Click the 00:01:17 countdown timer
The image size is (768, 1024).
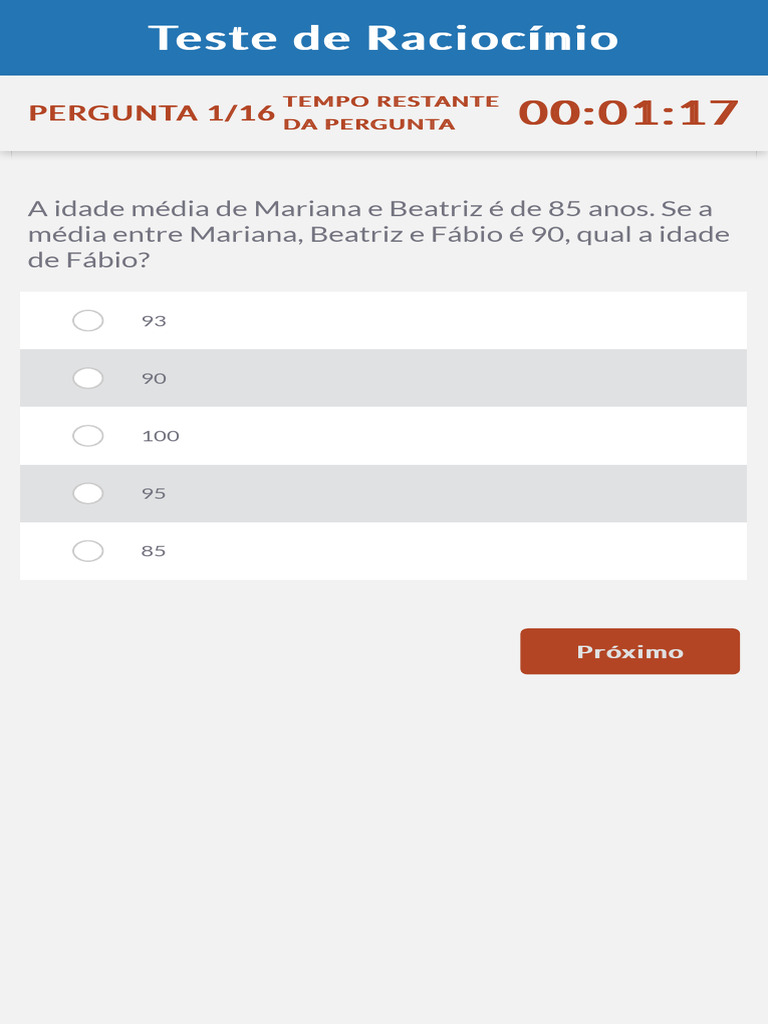[628, 112]
